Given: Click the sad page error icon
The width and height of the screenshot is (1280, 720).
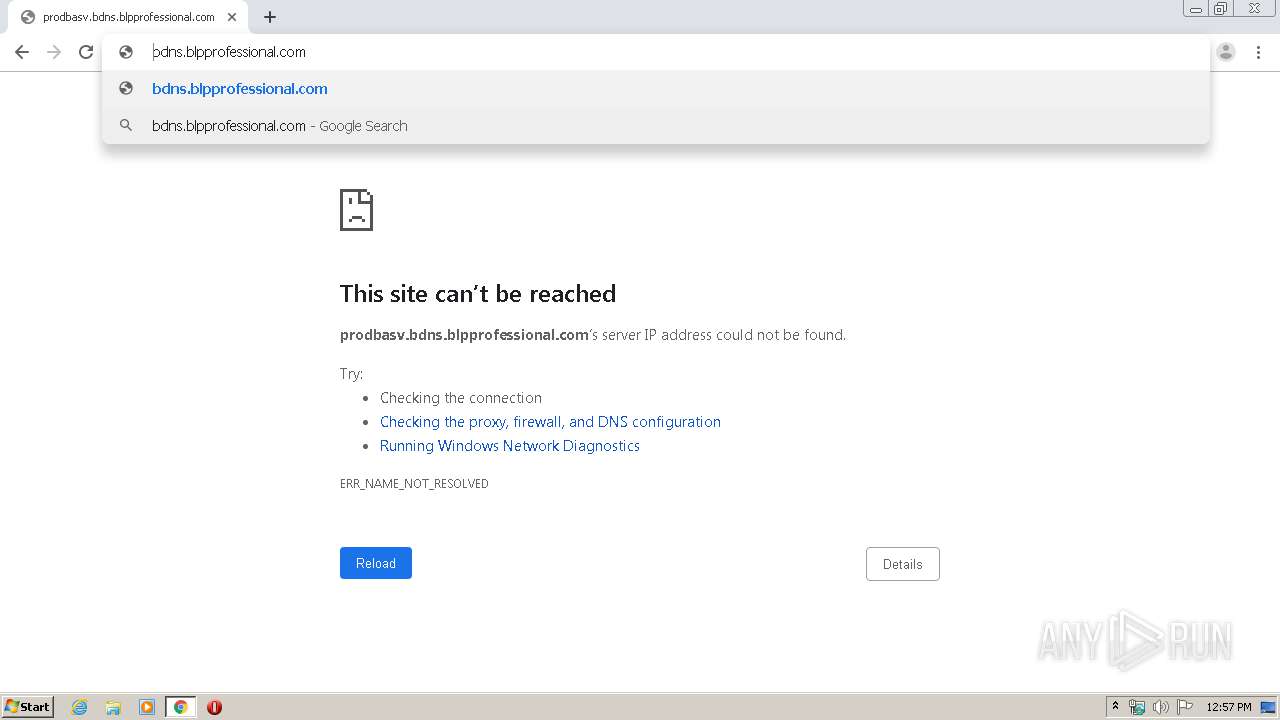Looking at the screenshot, I should [x=356, y=210].
